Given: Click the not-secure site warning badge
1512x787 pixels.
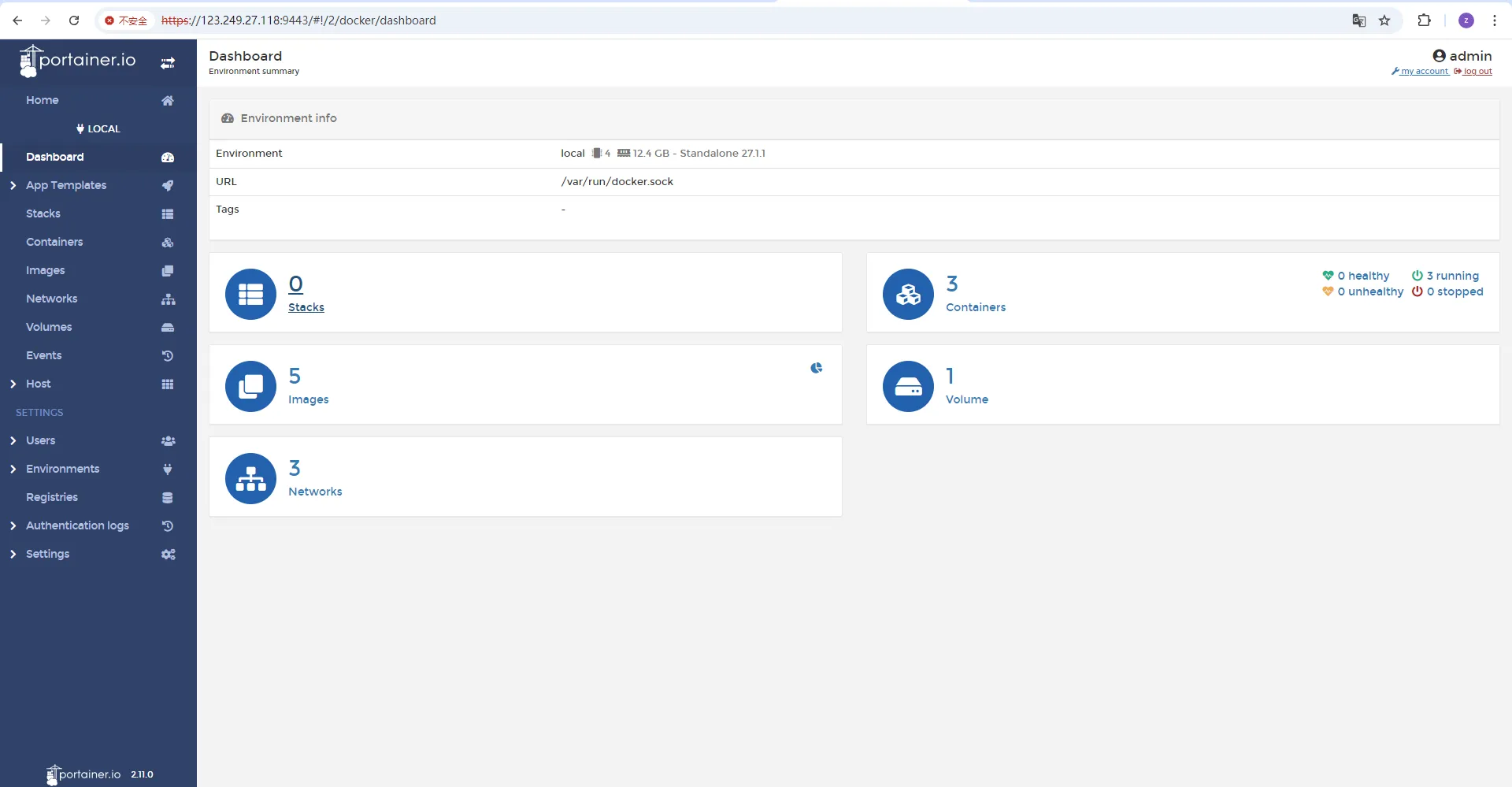Looking at the screenshot, I should [x=126, y=20].
